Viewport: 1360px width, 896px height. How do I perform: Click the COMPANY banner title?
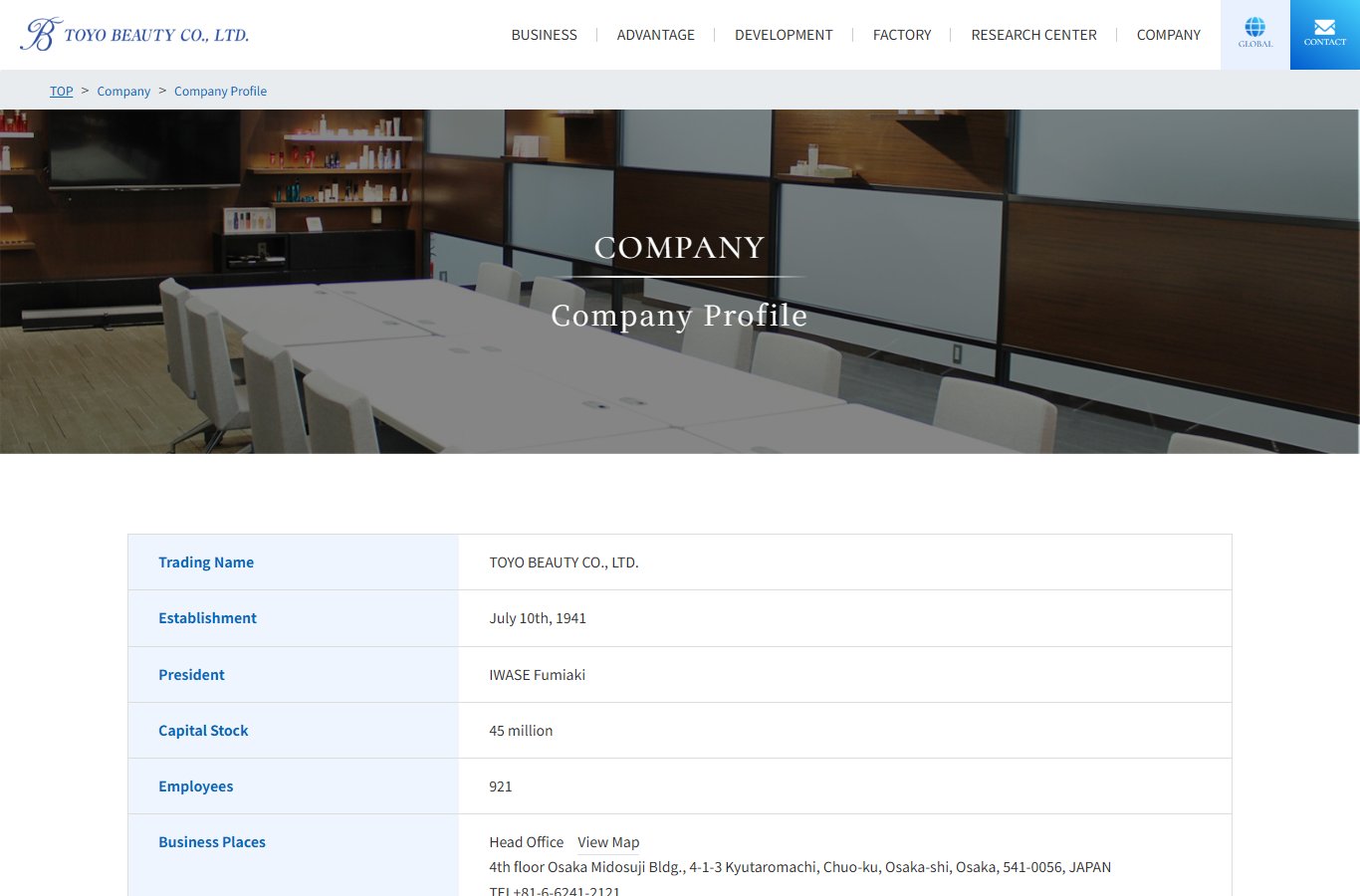[680, 247]
